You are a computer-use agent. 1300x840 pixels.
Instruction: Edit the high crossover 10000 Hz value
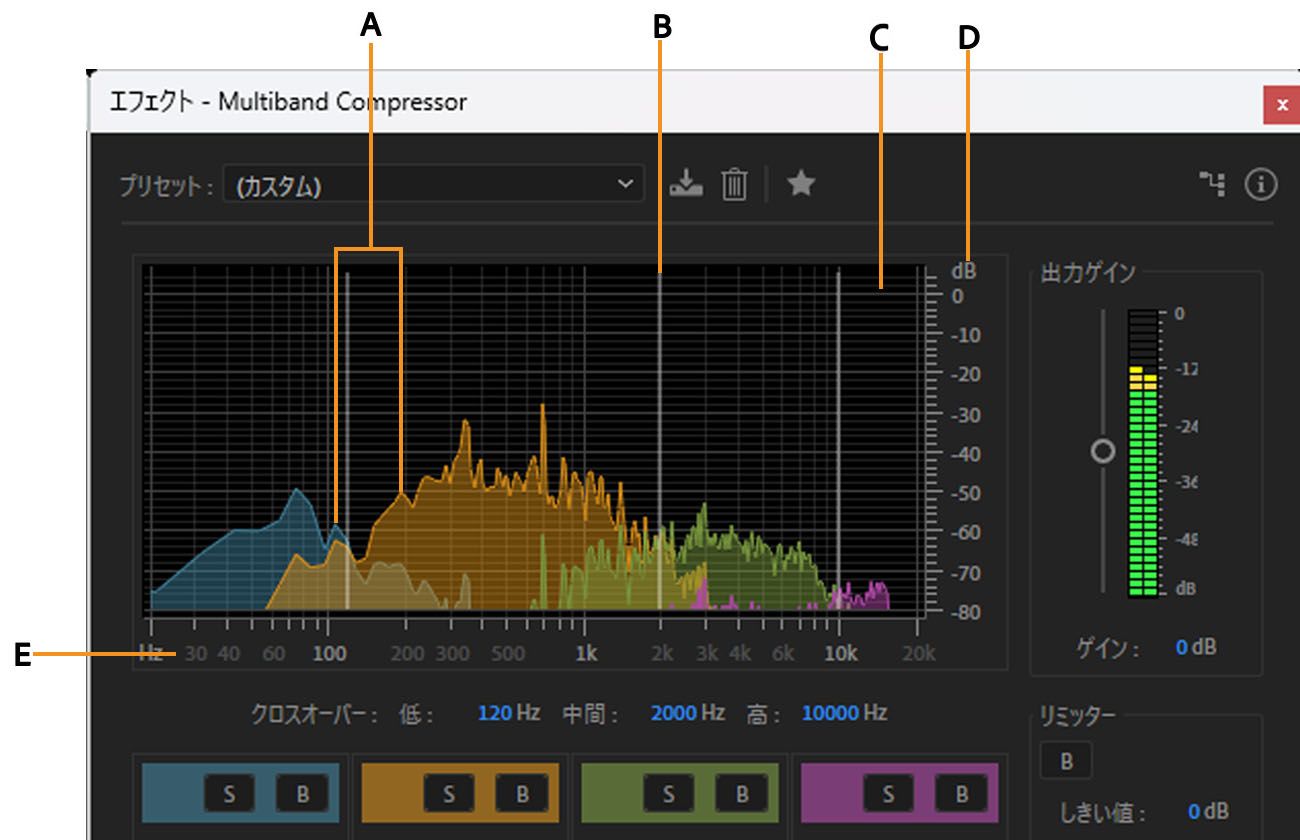pos(830,713)
